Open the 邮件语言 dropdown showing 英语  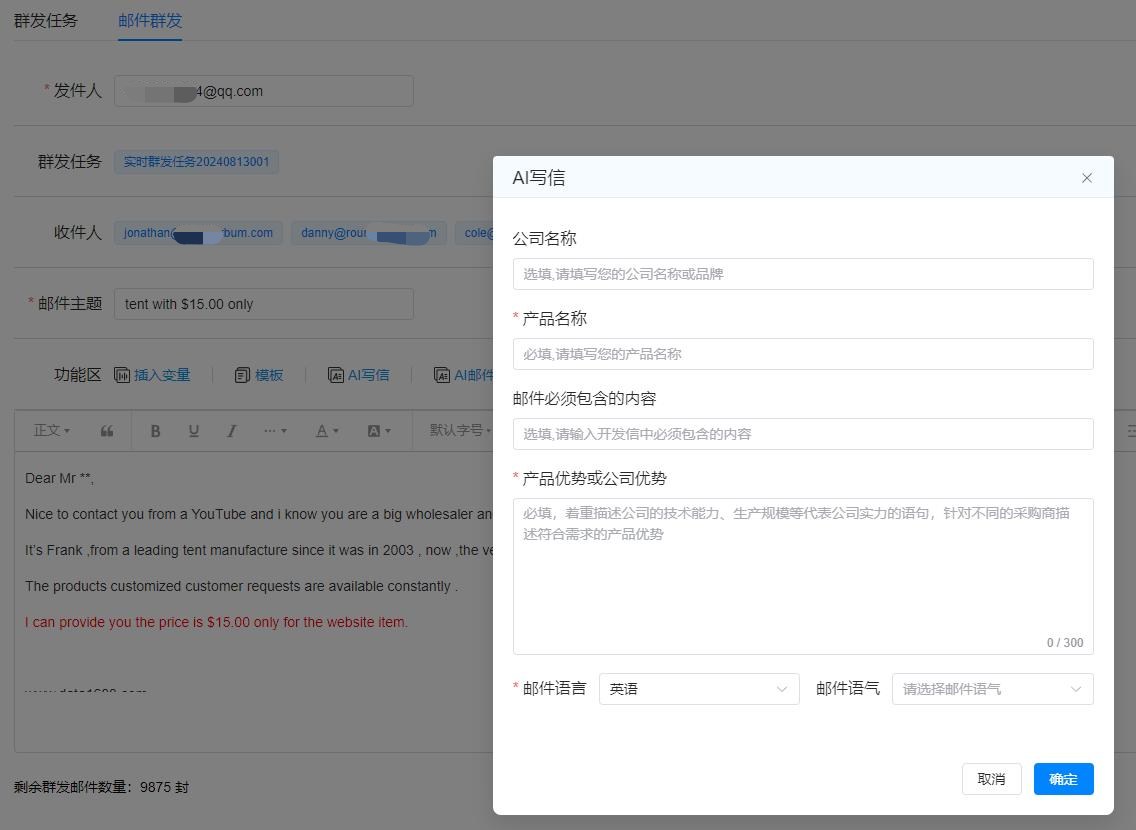tap(699, 689)
